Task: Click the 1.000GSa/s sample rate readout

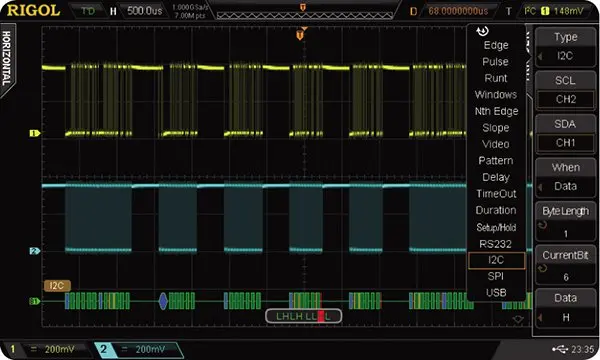Action: click(x=190, y=7)
